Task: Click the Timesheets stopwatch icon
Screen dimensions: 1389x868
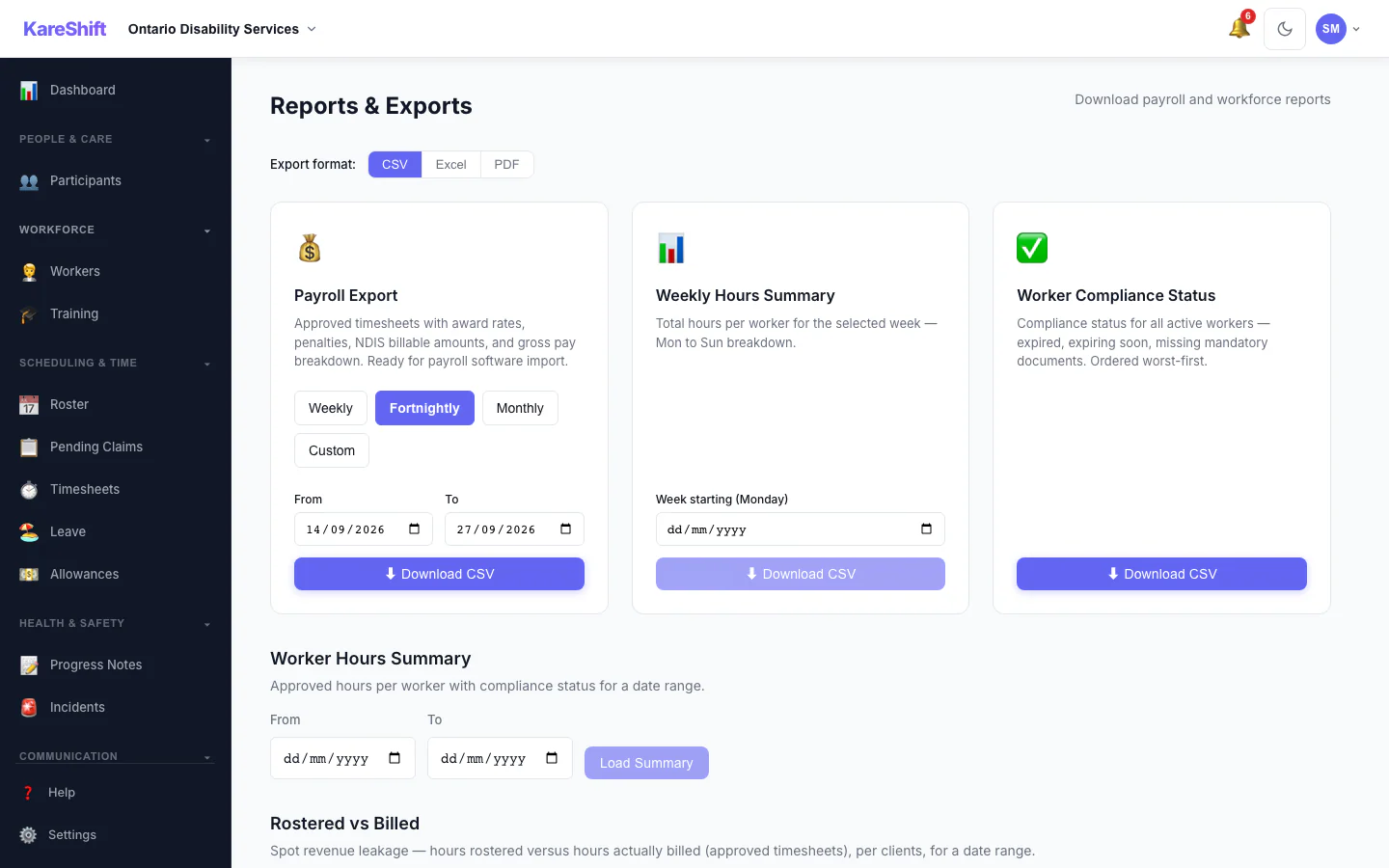Action: (29, 489)
